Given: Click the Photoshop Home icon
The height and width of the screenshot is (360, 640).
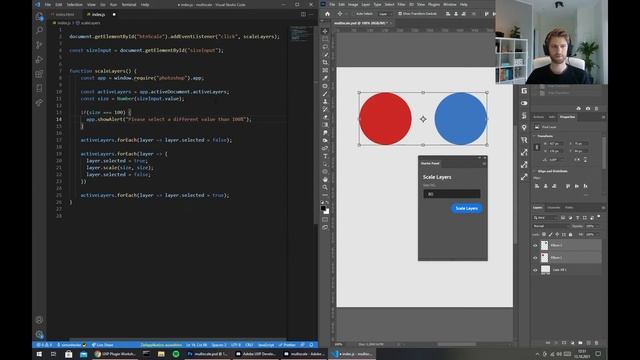Looking at the screenshot, I should coord(327,14).
